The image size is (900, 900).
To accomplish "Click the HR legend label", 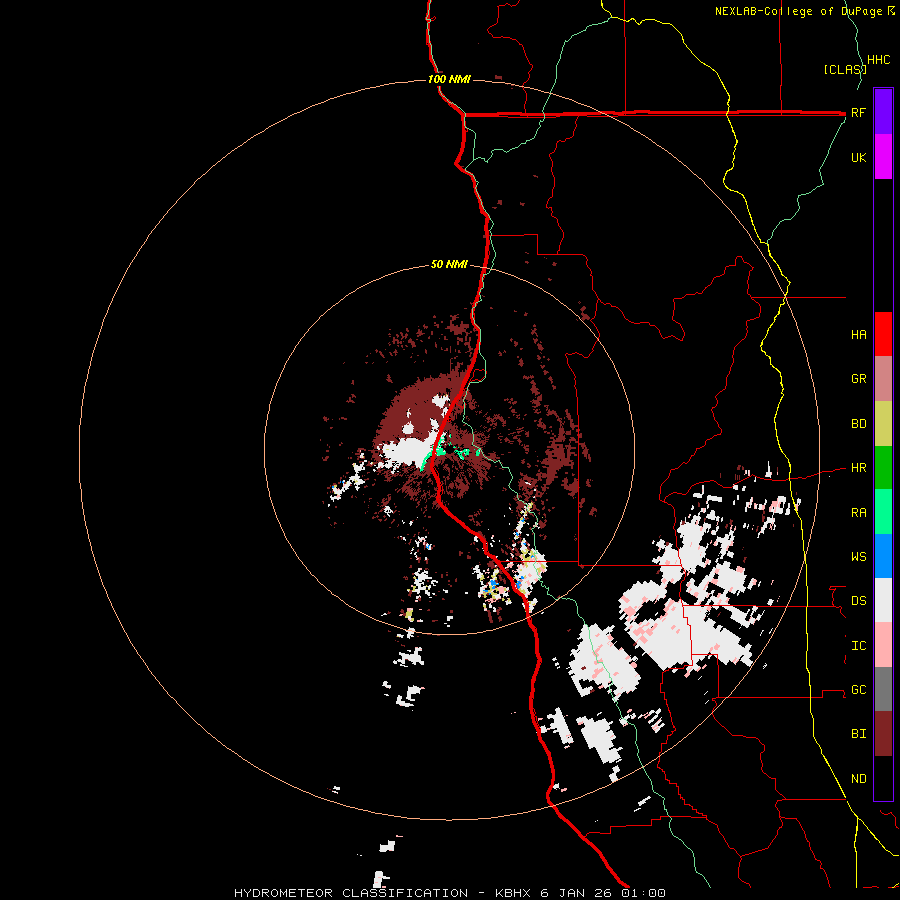I will (x=858, y=468).
